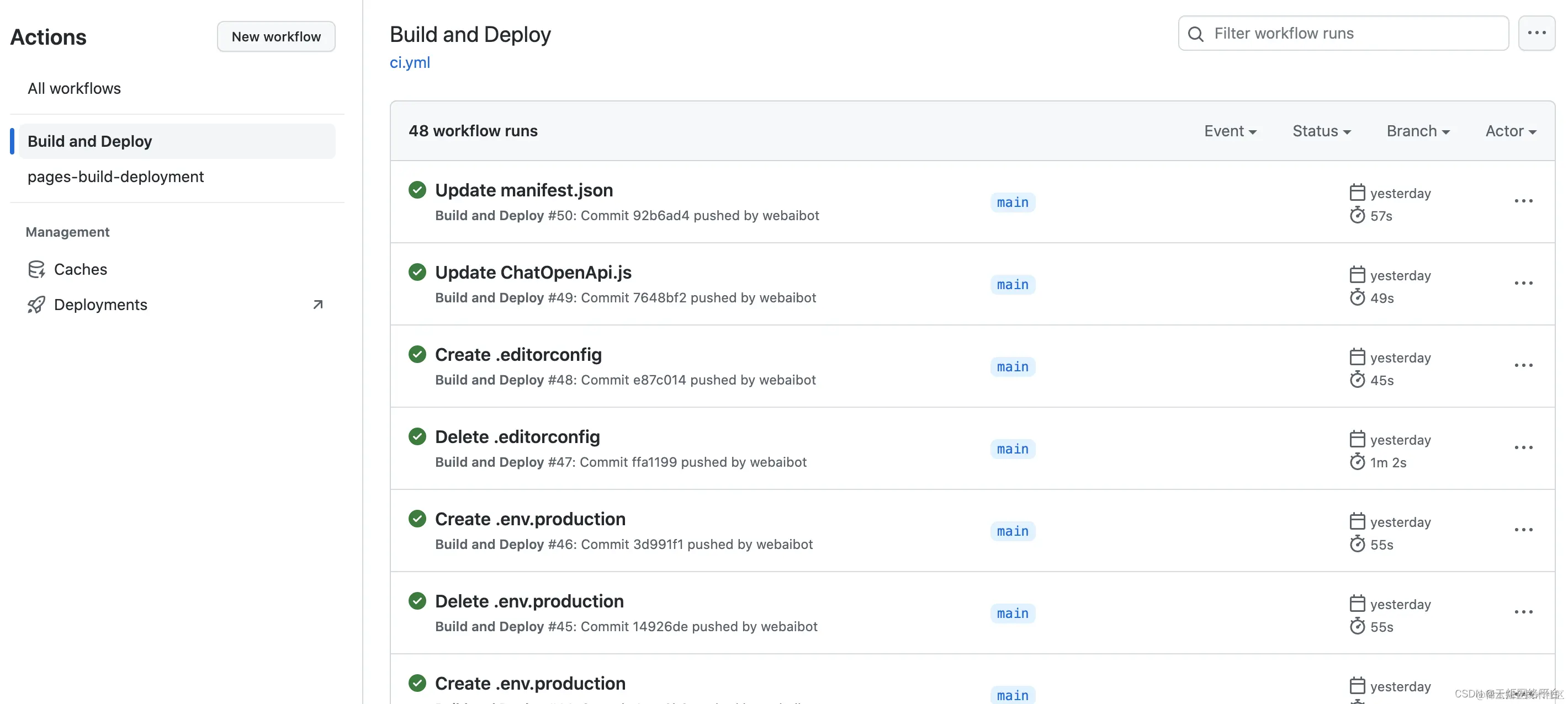The width and height of the screenshot is (1568, 704).
Task: Open the kebab menu next to search filter
Action: click(x=1536, y=34)
